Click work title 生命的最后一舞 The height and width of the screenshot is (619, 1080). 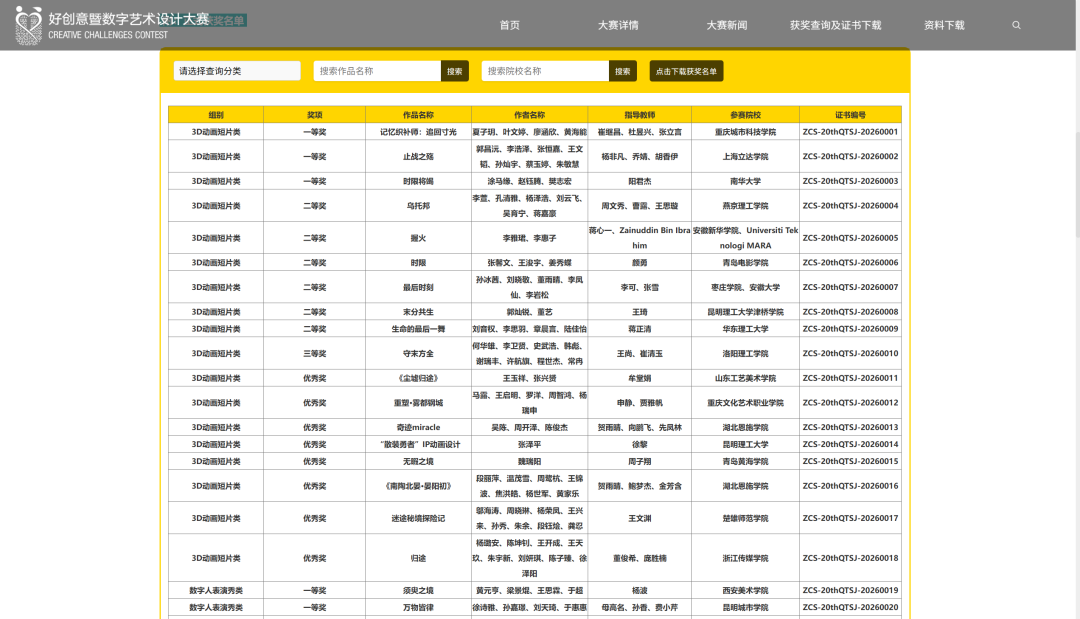(x=418, y=329)
